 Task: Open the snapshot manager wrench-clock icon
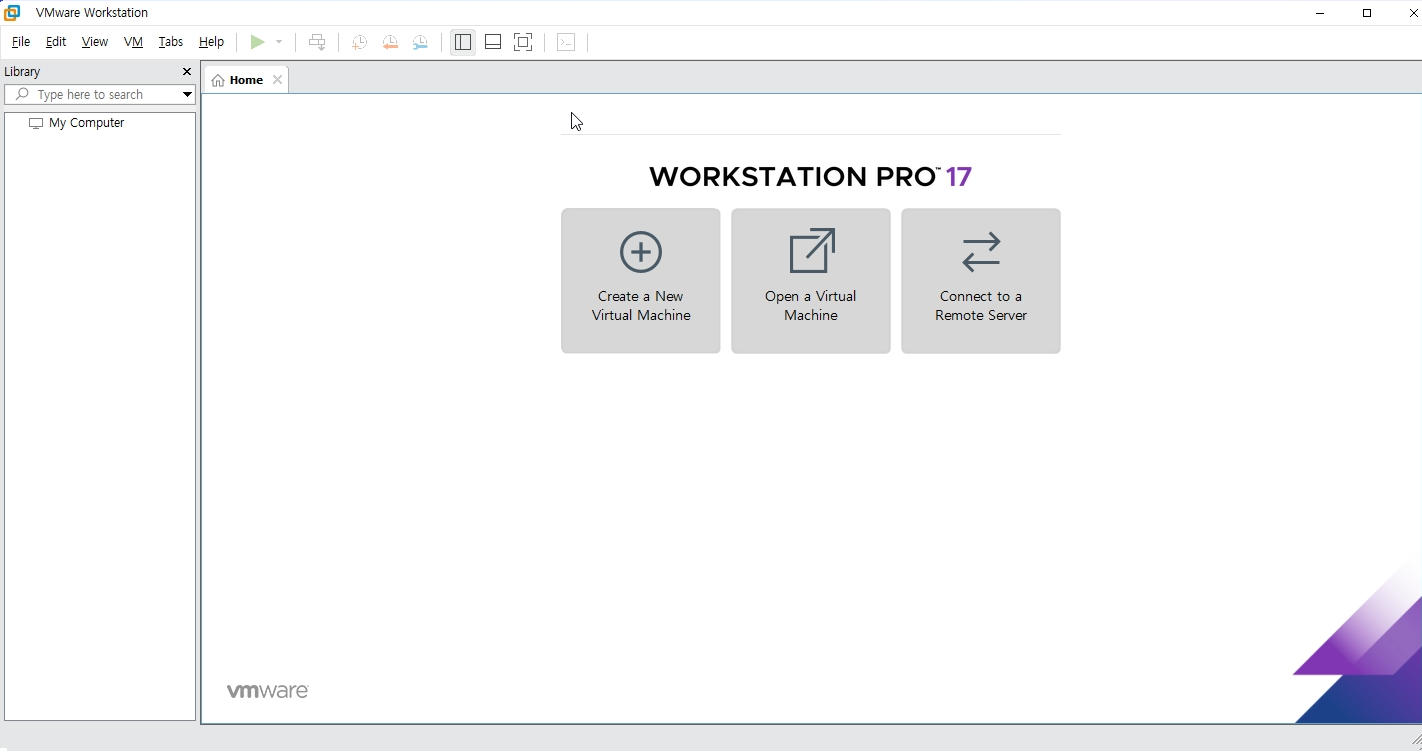tap(421, 42)
